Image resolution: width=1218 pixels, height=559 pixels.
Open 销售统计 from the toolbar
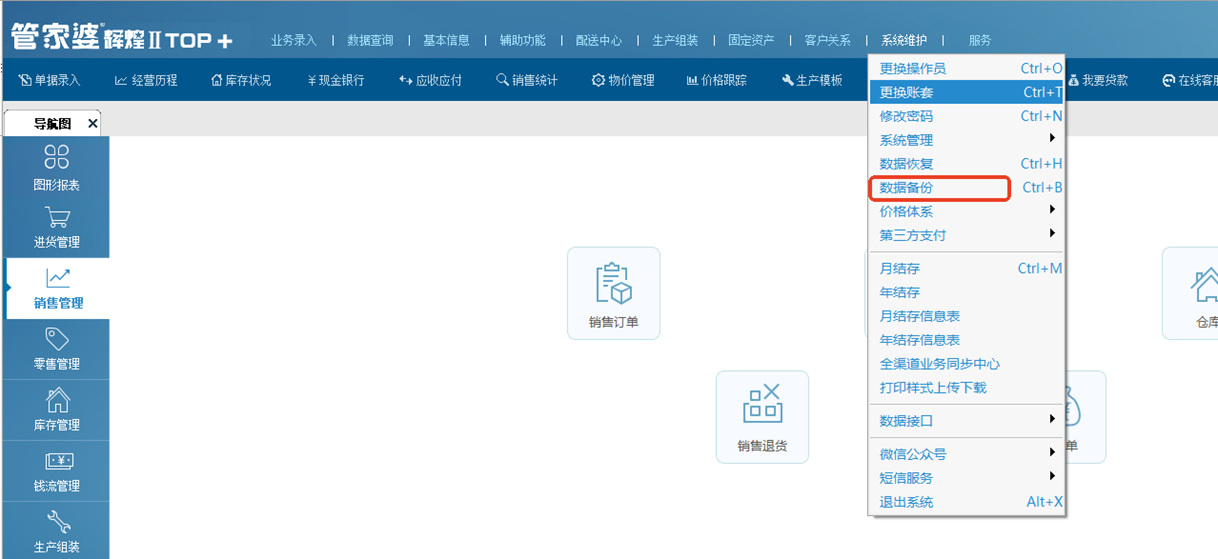point(527,80)
